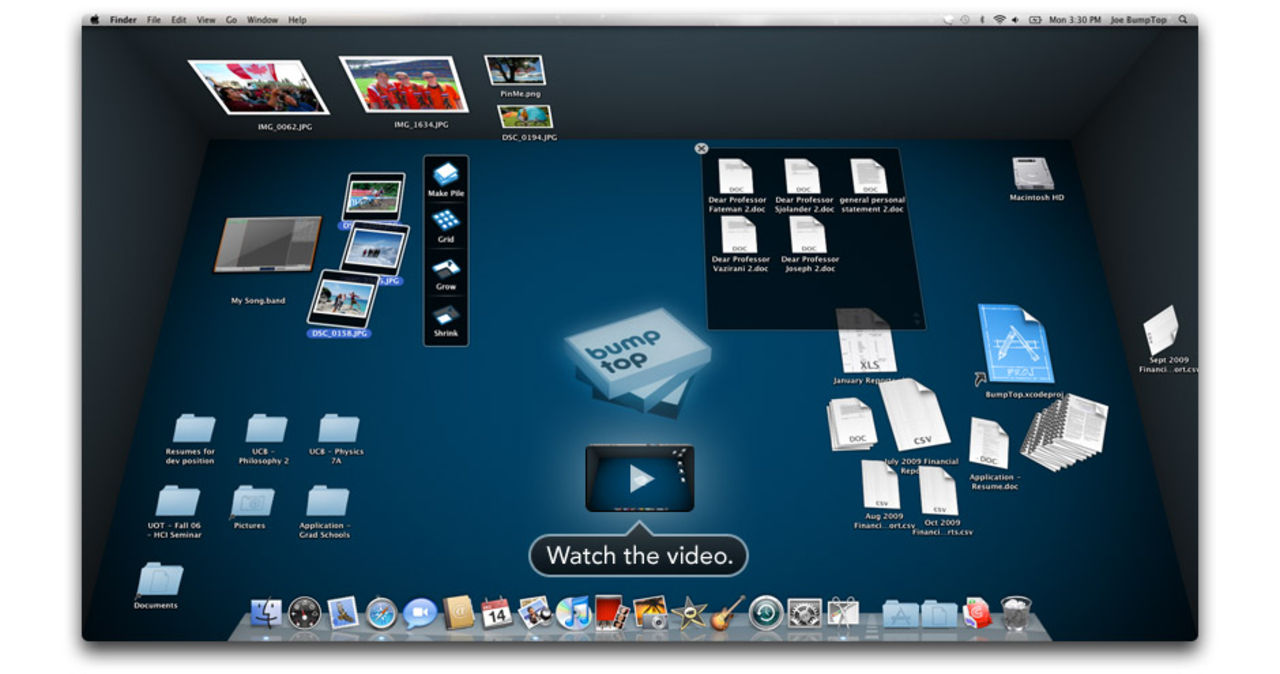Open Time Machine from the dock

click(x=766, y=612)
